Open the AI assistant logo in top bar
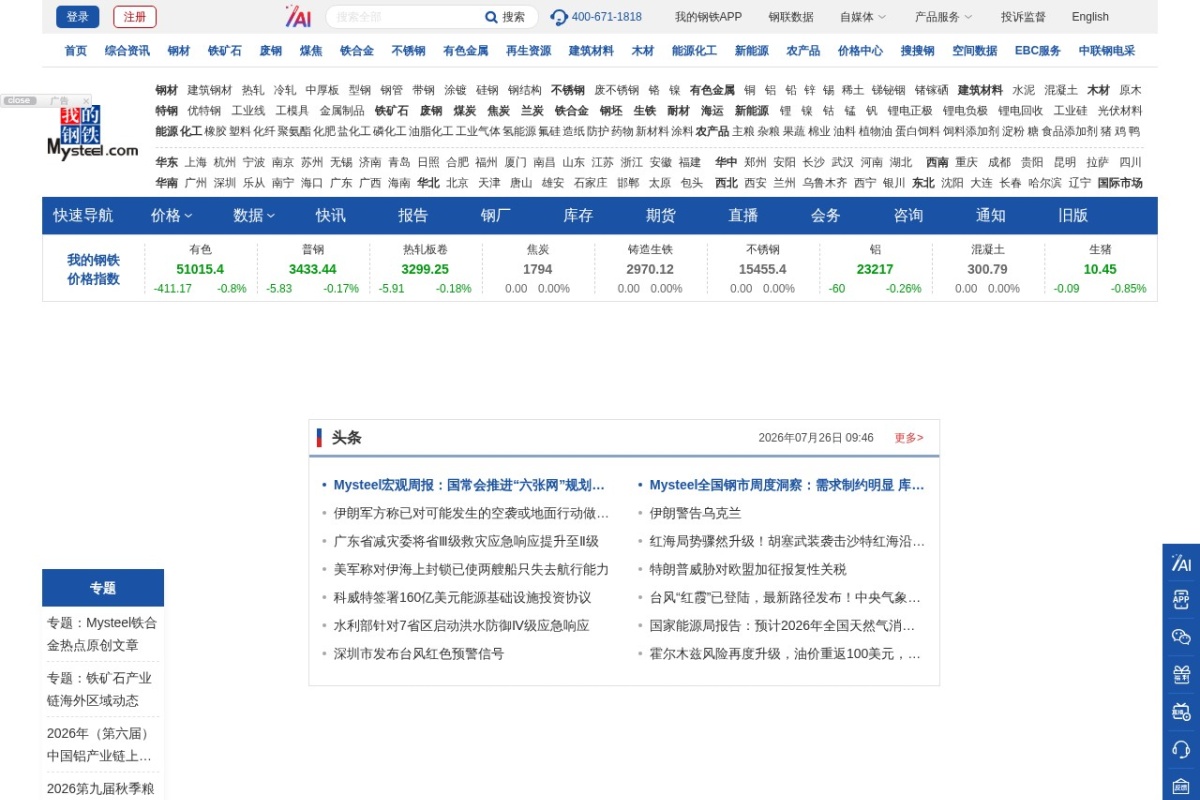1200x800 pixels. click(298, 16)
